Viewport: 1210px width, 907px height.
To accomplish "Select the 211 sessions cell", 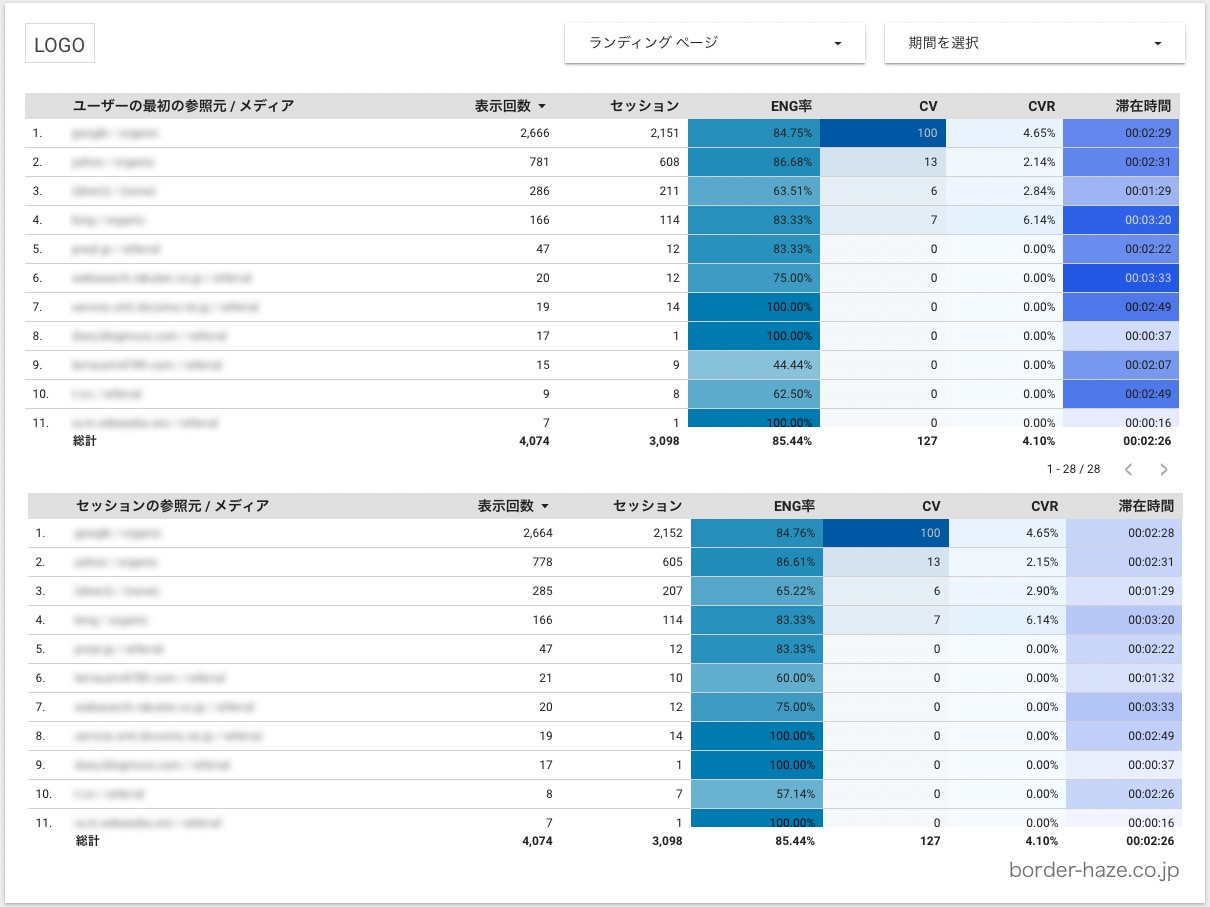I will click(670, 191).
